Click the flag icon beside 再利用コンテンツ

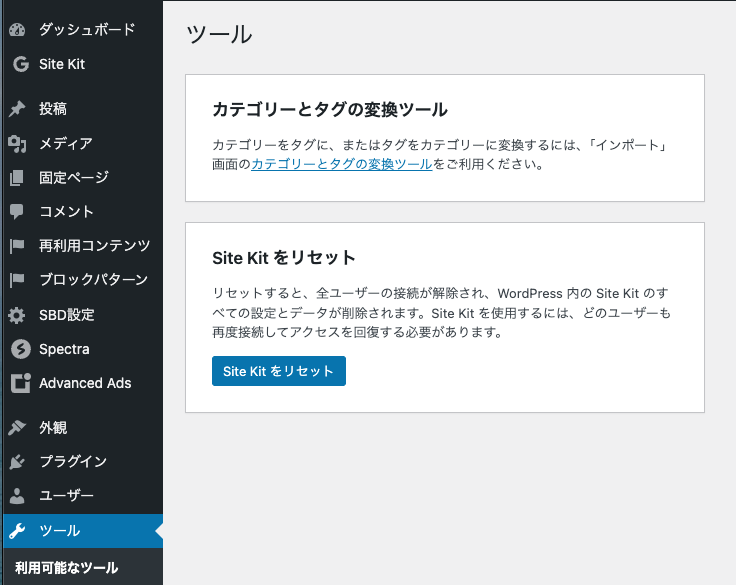click(17, 246)
